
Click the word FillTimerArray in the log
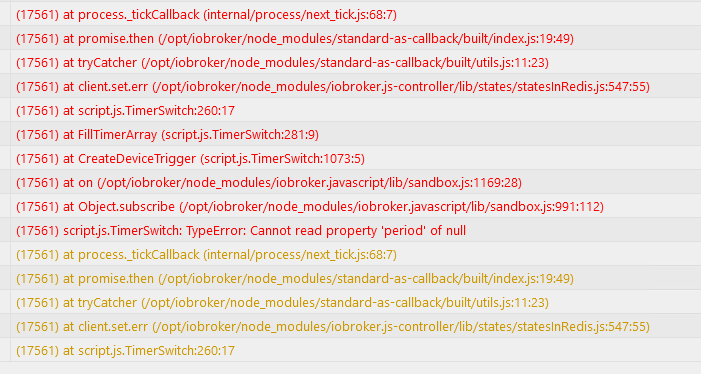pyautogui.click(x=118, y=135)
